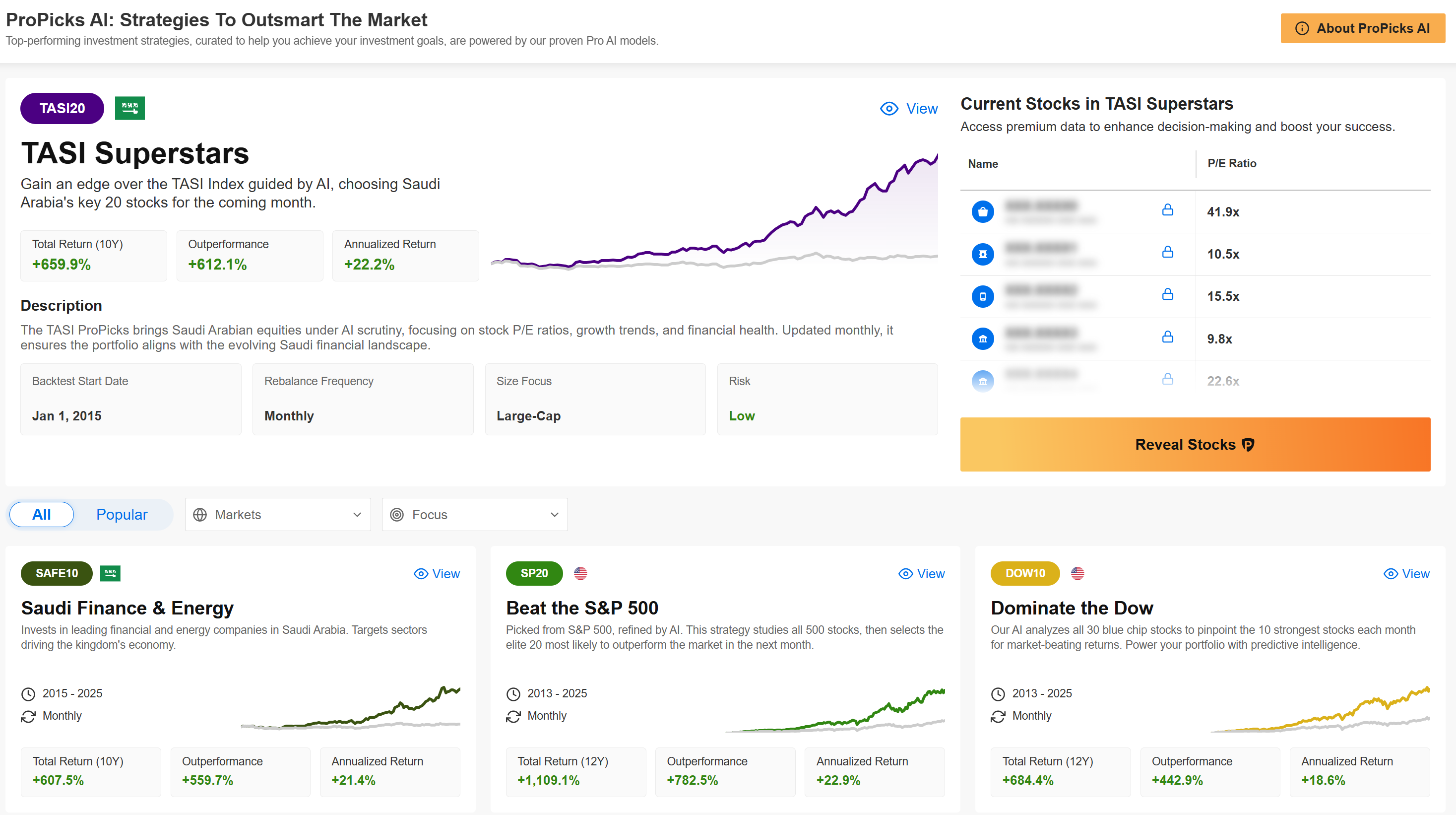Open the Dominate the Dow title
Image resolution: width=1456 pixels, height=815 pixels.
(1072, 608)
